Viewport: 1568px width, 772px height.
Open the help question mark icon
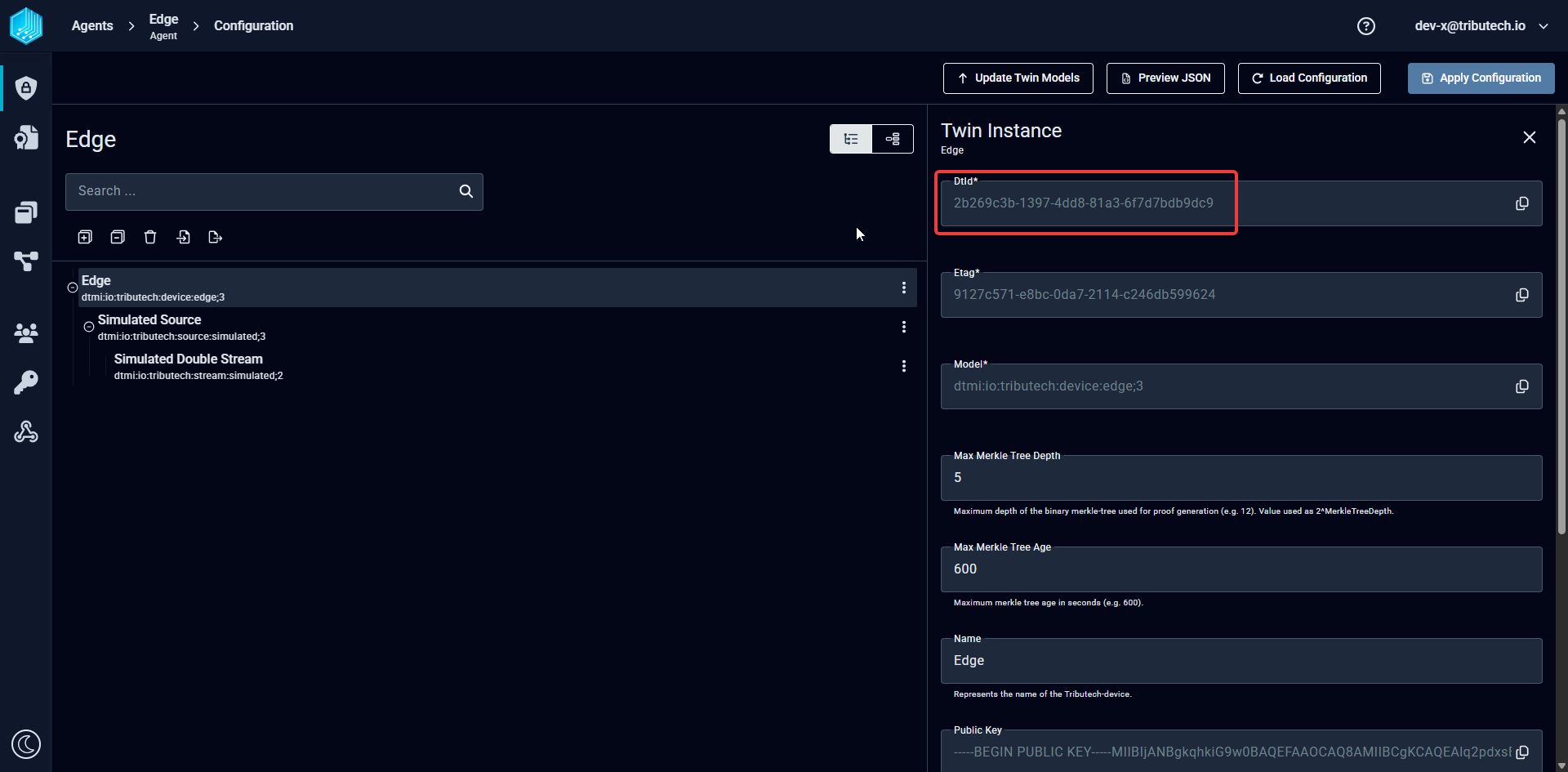[1366, 26]
